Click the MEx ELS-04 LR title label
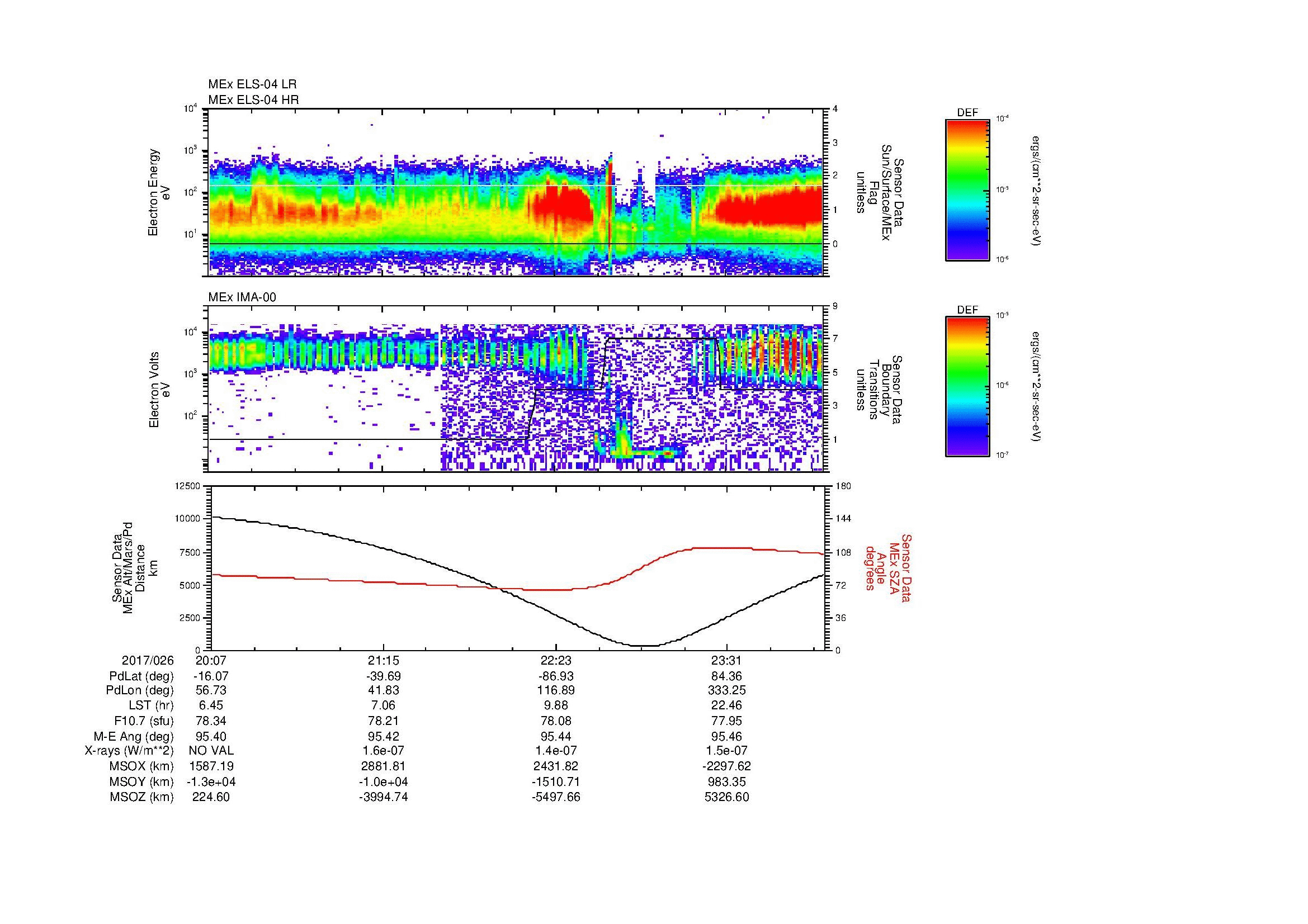Viewport: 1308px width, 924px height. (252, 84)
